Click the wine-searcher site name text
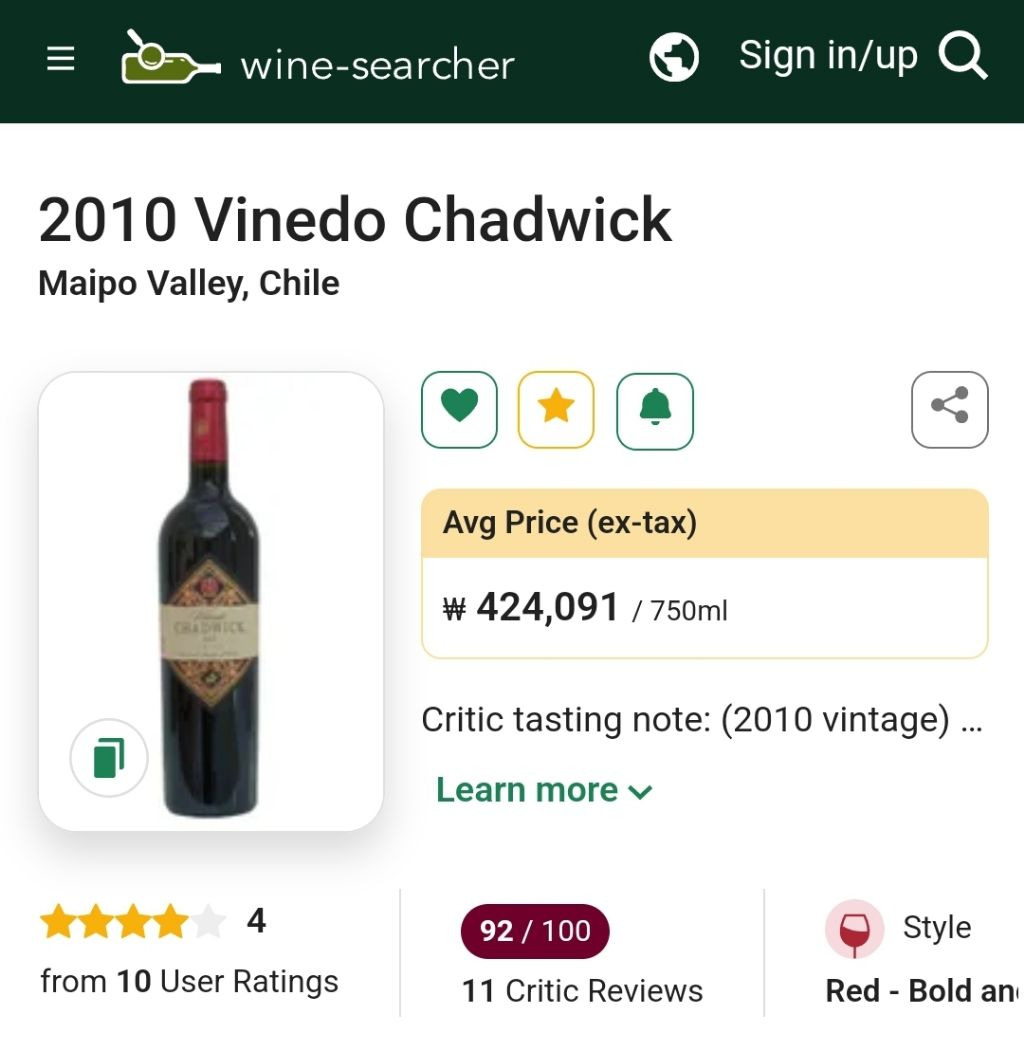Screen dimensions: 1024x1051 (378, 66)
